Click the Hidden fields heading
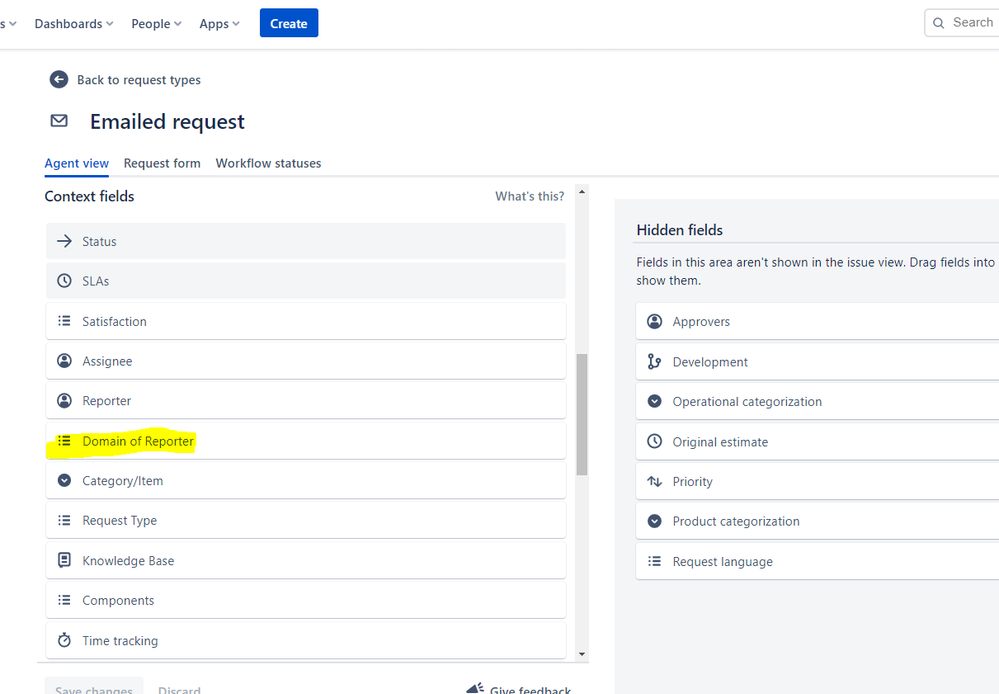 point(679,230)
